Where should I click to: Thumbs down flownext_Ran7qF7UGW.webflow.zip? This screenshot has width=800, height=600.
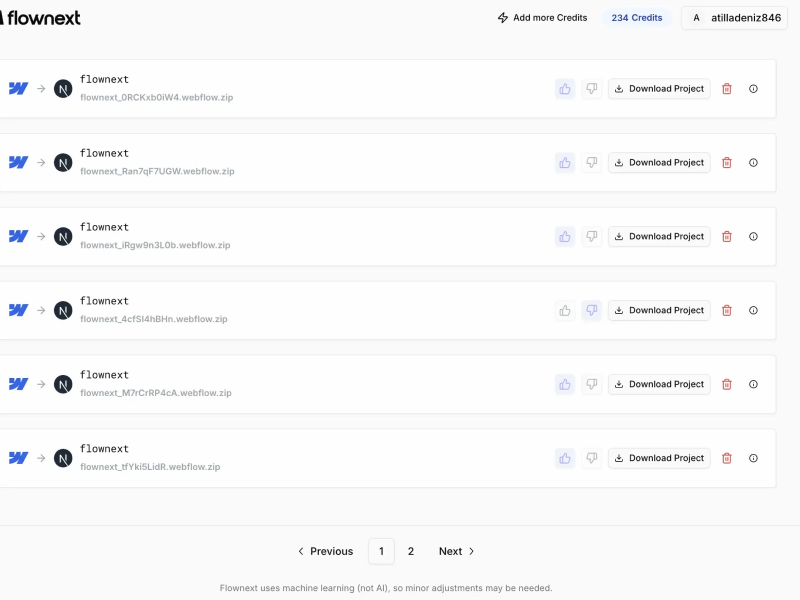(591, 163)
